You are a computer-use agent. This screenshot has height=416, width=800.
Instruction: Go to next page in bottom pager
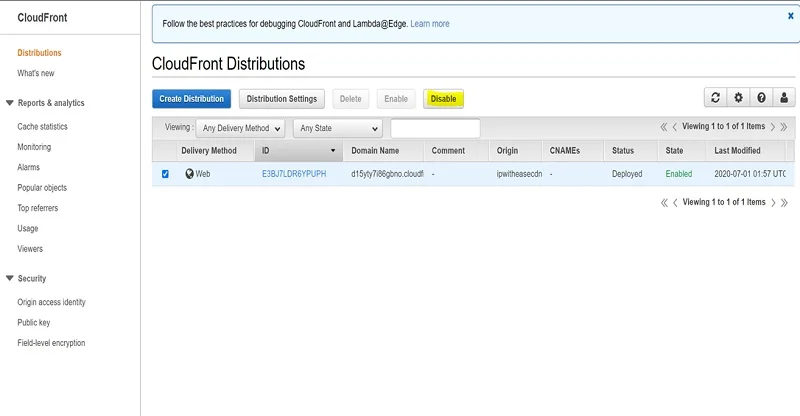tap(773, 203)
